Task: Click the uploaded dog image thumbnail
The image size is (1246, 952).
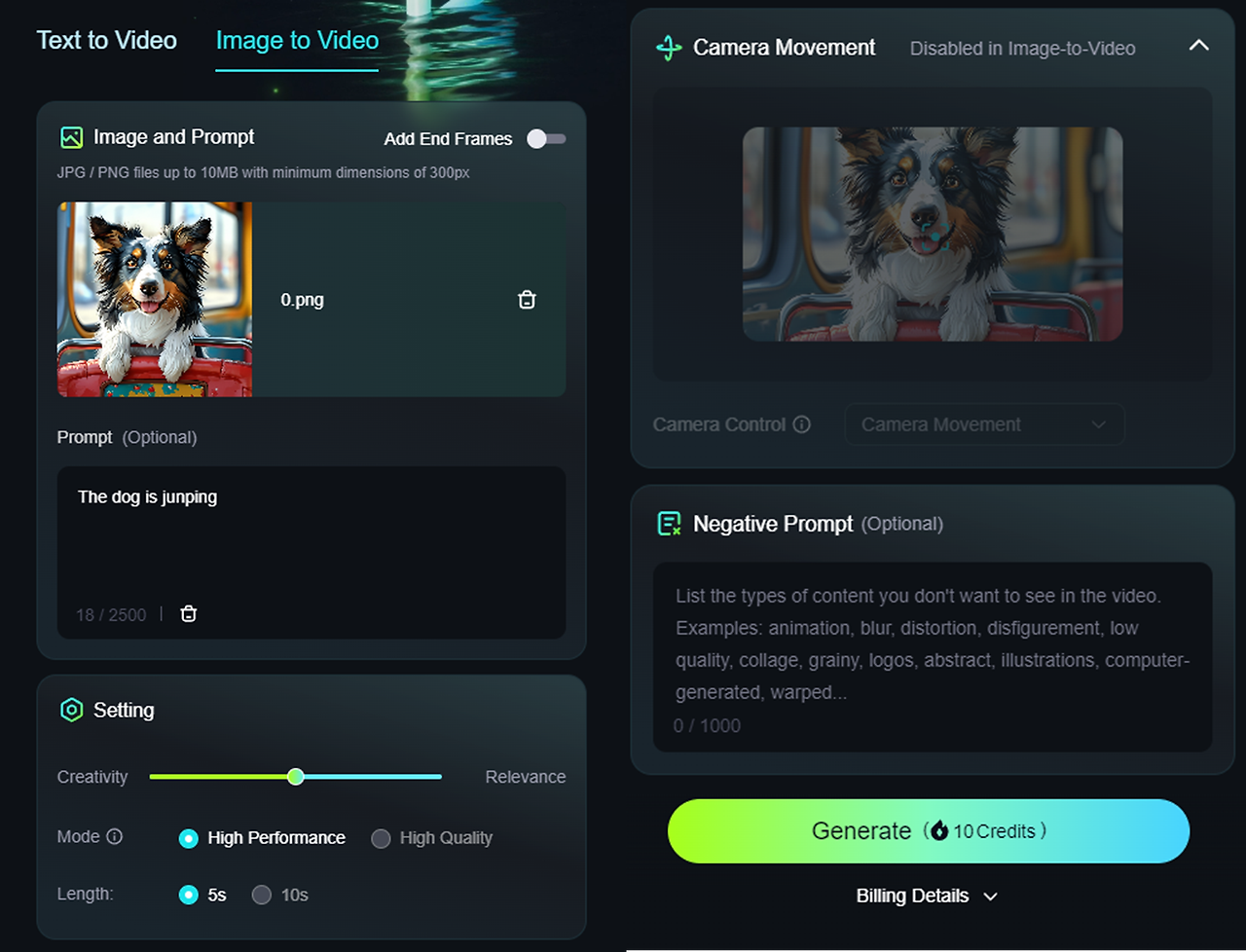Action: (155, 299)
